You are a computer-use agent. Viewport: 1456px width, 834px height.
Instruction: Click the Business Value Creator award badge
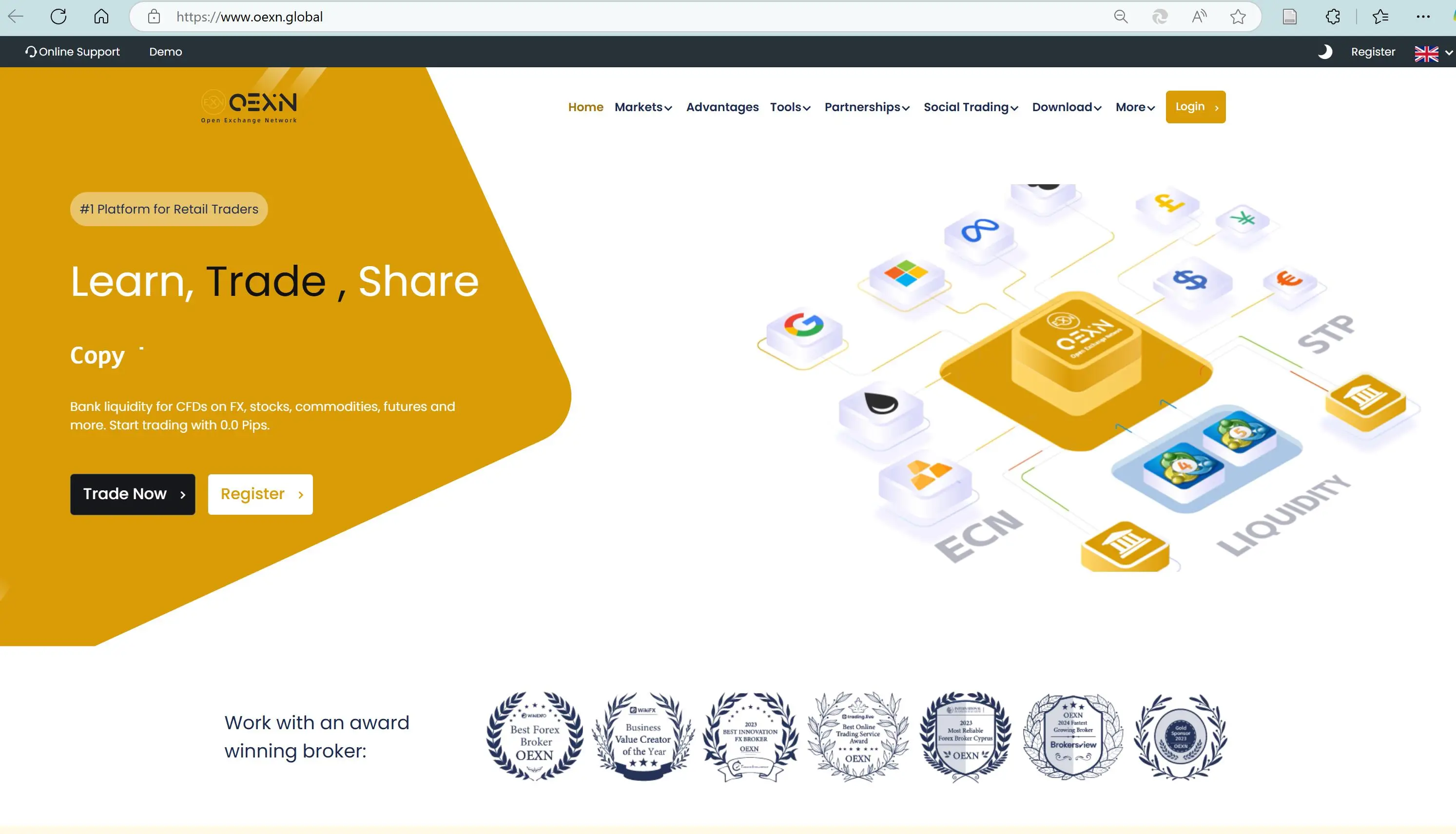[x=642, y=737]
